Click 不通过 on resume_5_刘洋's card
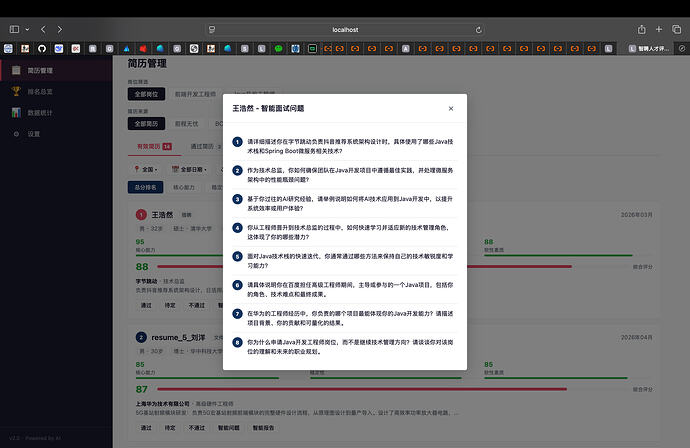The width and height of the screenshot is (690, 448). [x=197, y=428]
